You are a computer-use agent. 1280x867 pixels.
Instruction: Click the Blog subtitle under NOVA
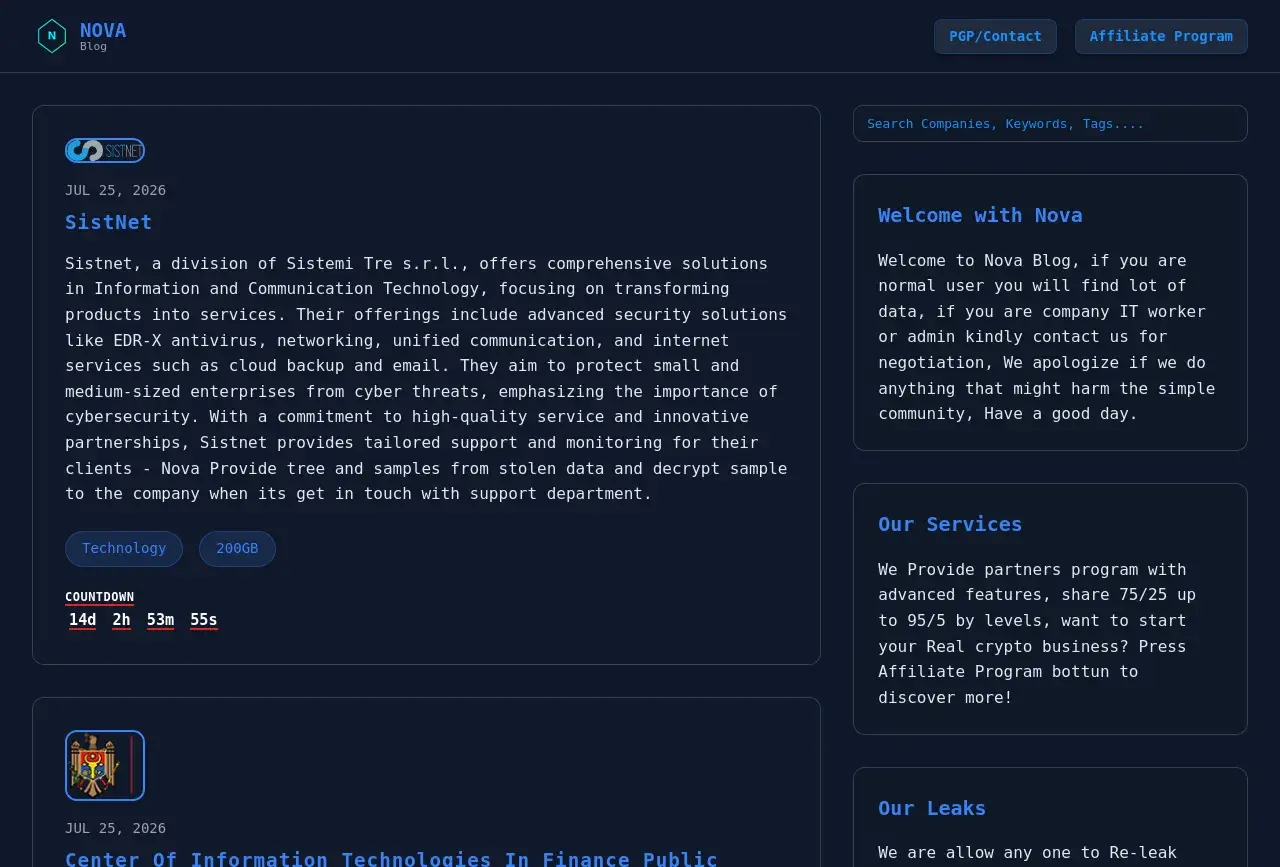coord(93,46)
